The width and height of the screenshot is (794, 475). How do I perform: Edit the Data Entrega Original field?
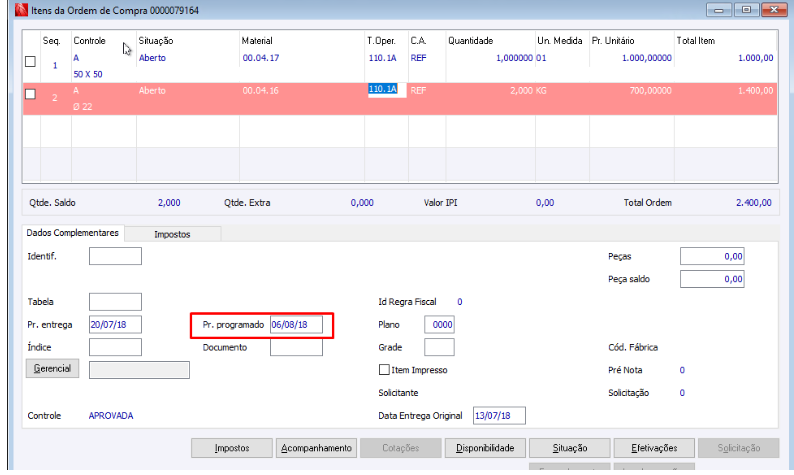click(499, 416)
